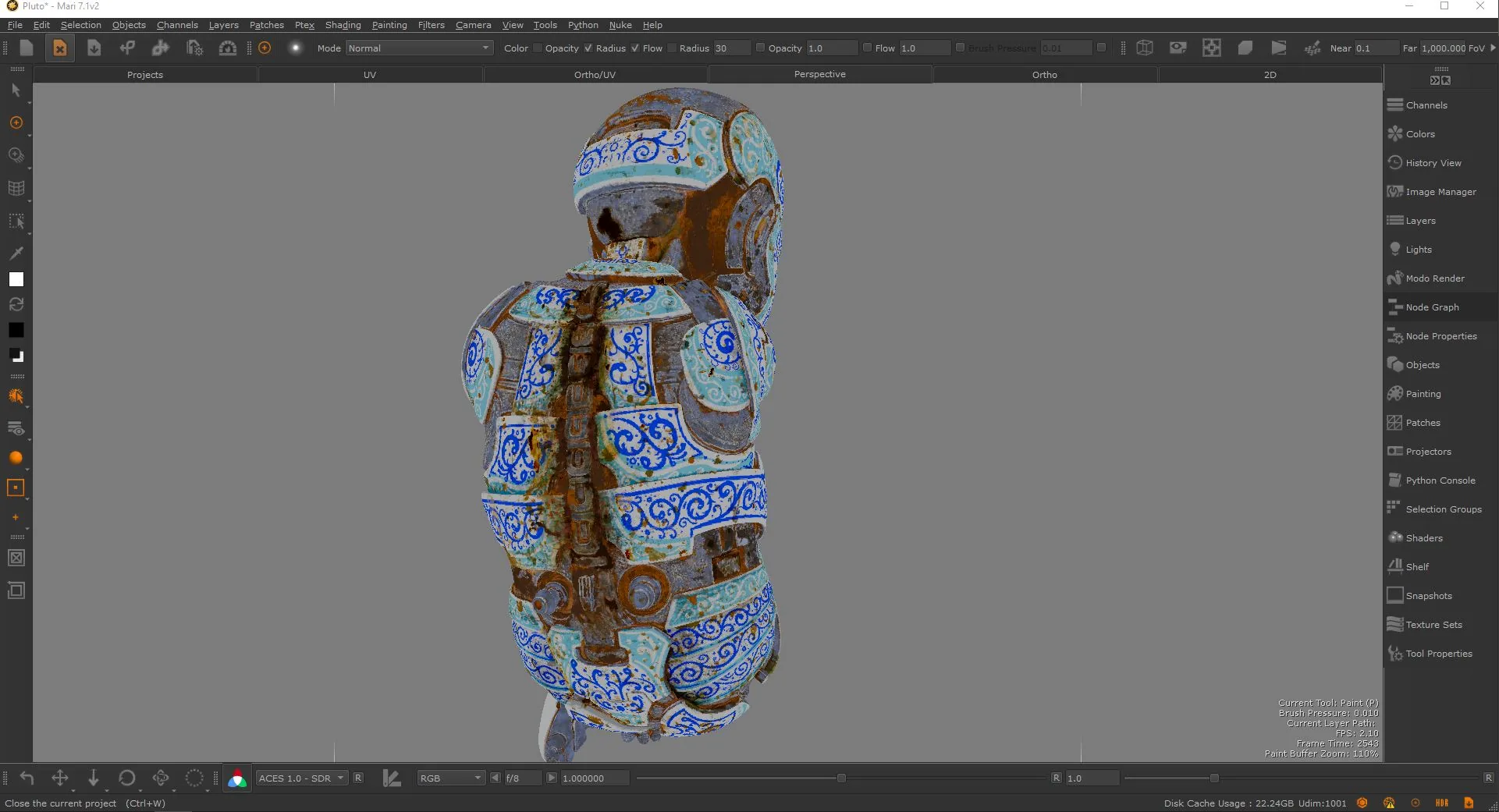Image resolution: width=1499 pixels, height=812 pixels.
Task: Click the eye camera view icon in toolbar
Action: click(x=1178, y=48)
